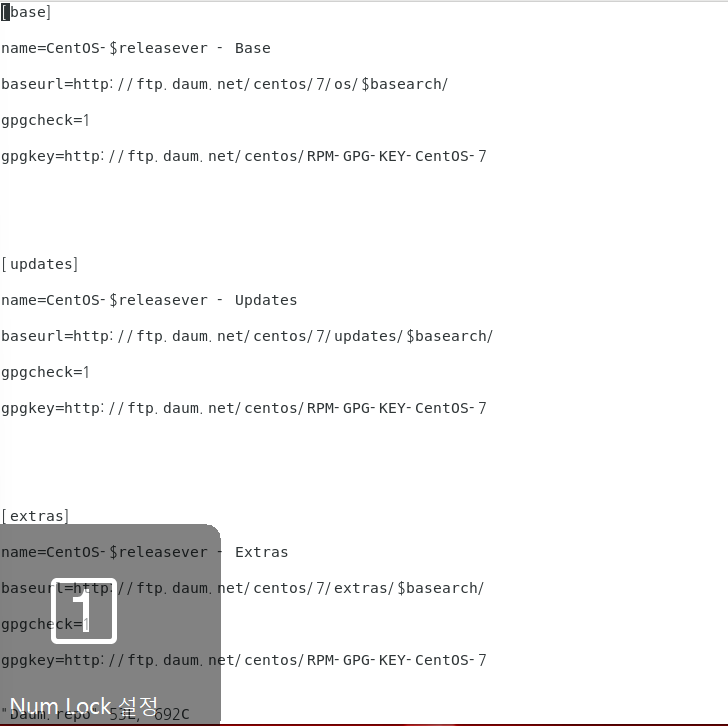
Task: Click the gpgkey URL under the base section
Action: click(244, 156)
